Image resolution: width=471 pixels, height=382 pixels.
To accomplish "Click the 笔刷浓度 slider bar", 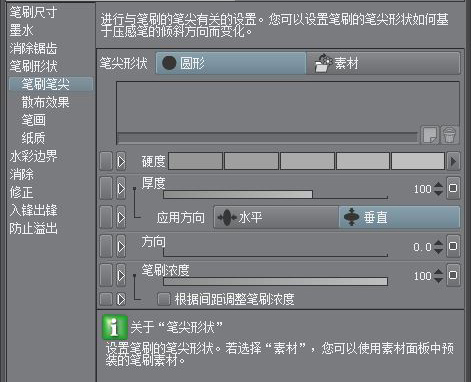I will pyautogui.click(x=275, y=281).
